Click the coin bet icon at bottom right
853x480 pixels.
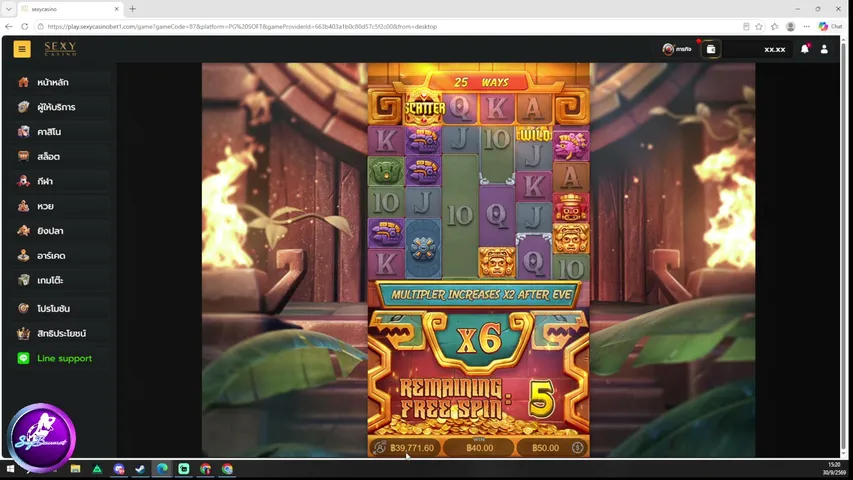click(578, 447)
